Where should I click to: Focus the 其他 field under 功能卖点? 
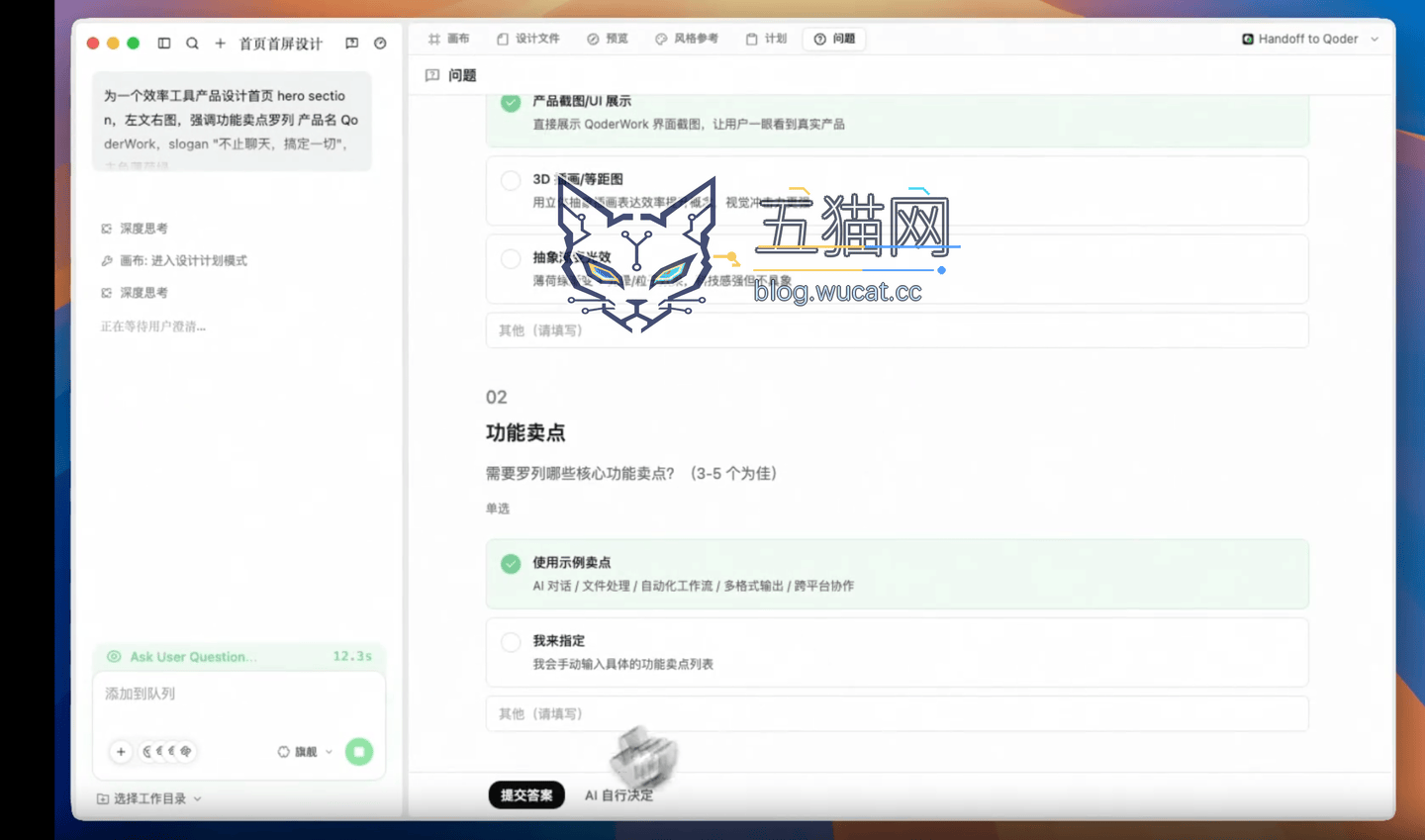click(897, 714)
